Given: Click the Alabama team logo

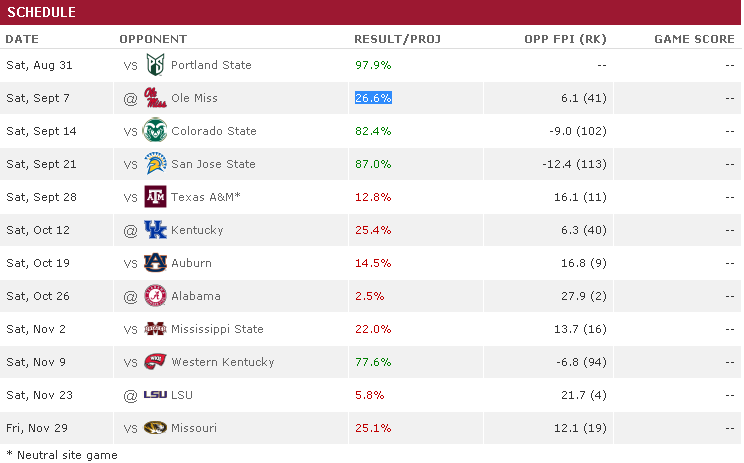Looking at the screenshot, I should click(155, 296).
